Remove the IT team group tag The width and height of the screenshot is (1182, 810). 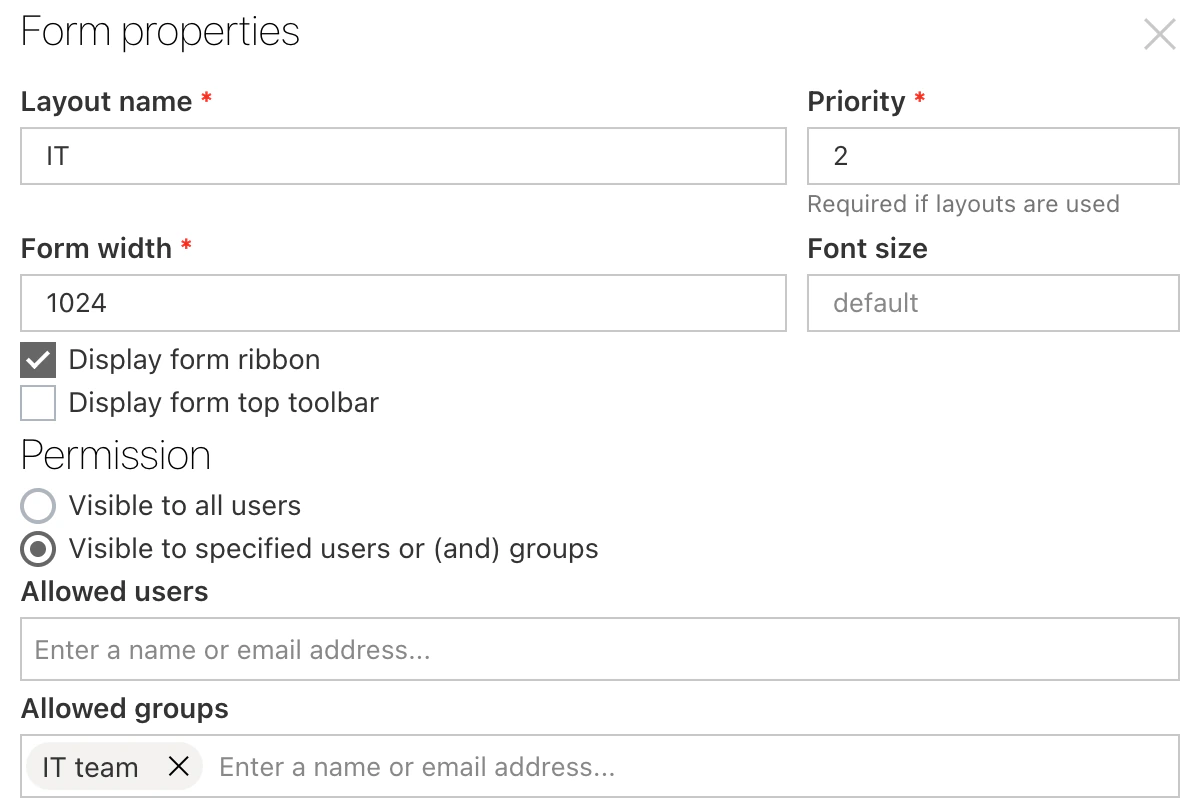[179, 766]
